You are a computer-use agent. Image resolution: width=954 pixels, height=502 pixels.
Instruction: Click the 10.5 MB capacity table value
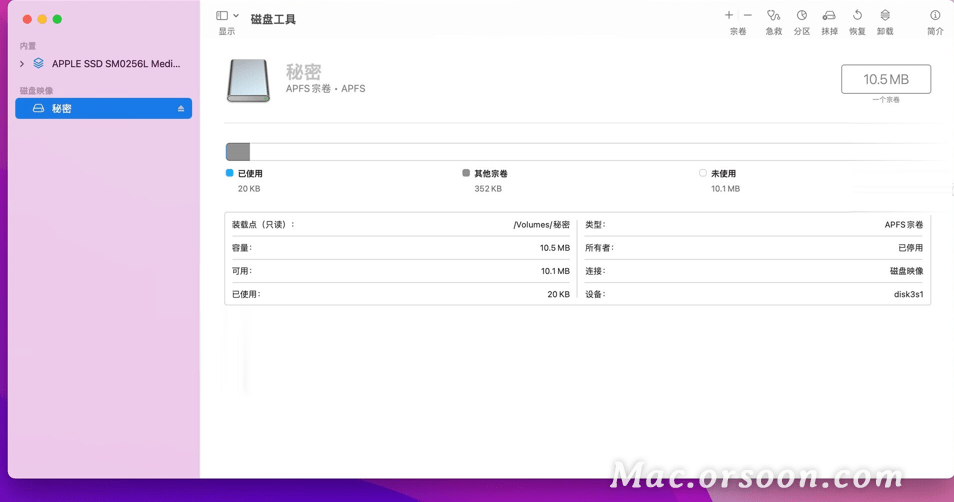coord(555,248)
